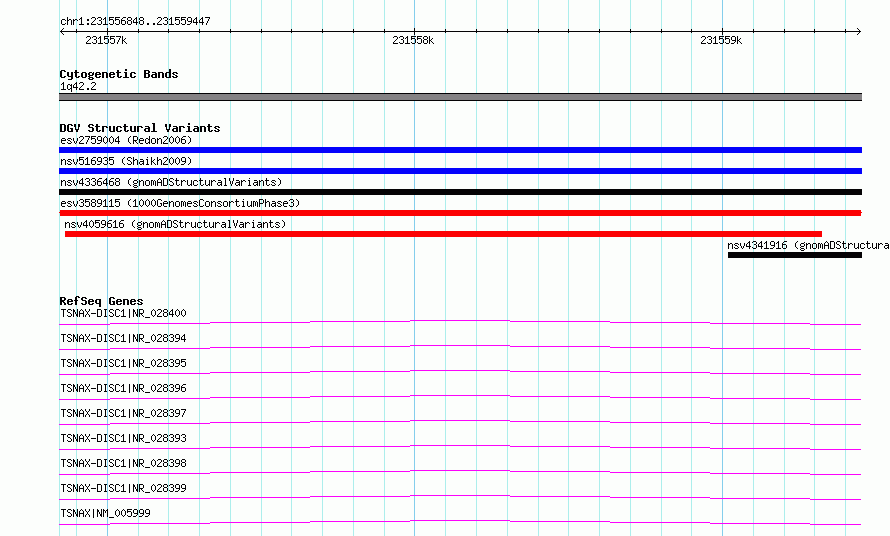Click the 231558k ruler tick label
Viewport: 890px width, 536px height.
(x=413, y=40)
